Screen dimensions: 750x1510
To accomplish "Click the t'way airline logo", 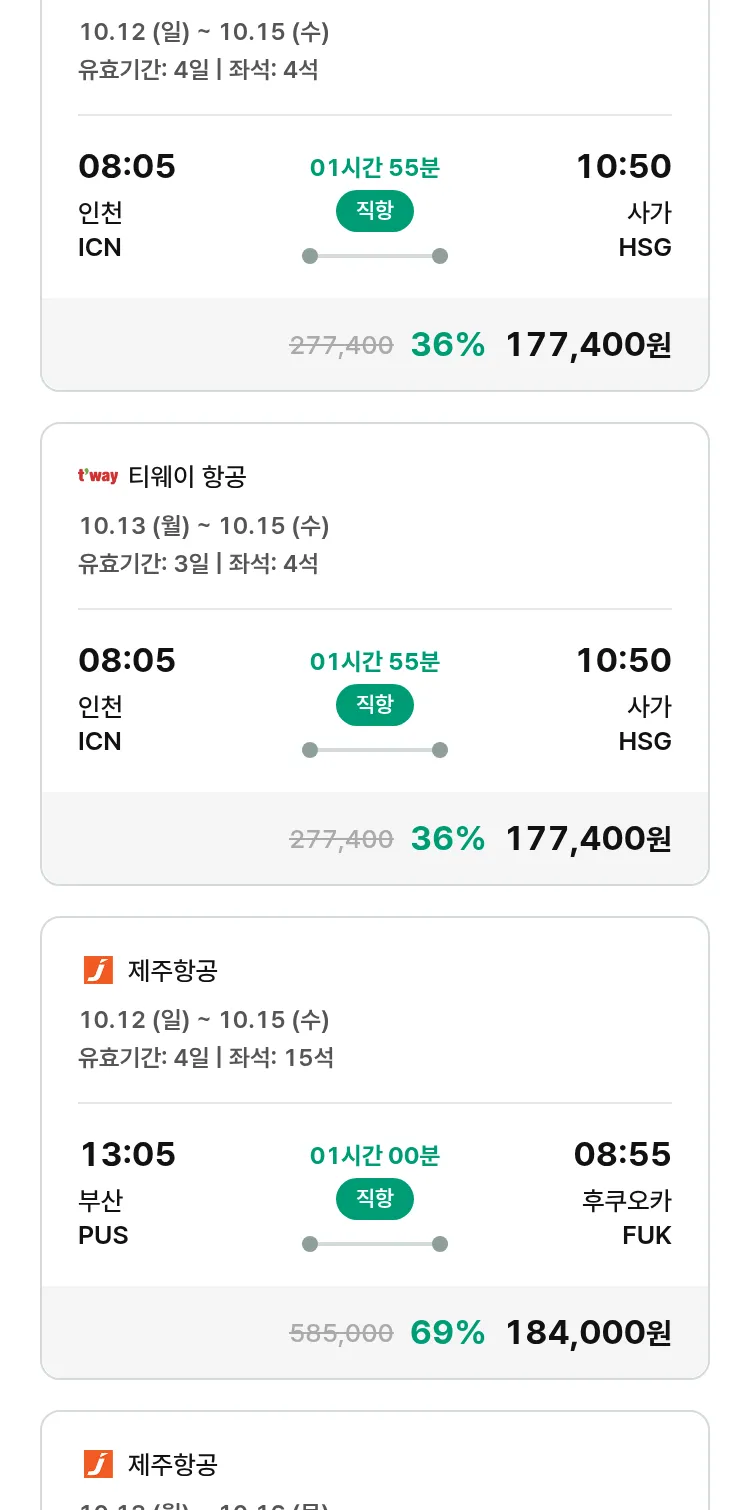I will pyautogui.click(x=98, y=476).
